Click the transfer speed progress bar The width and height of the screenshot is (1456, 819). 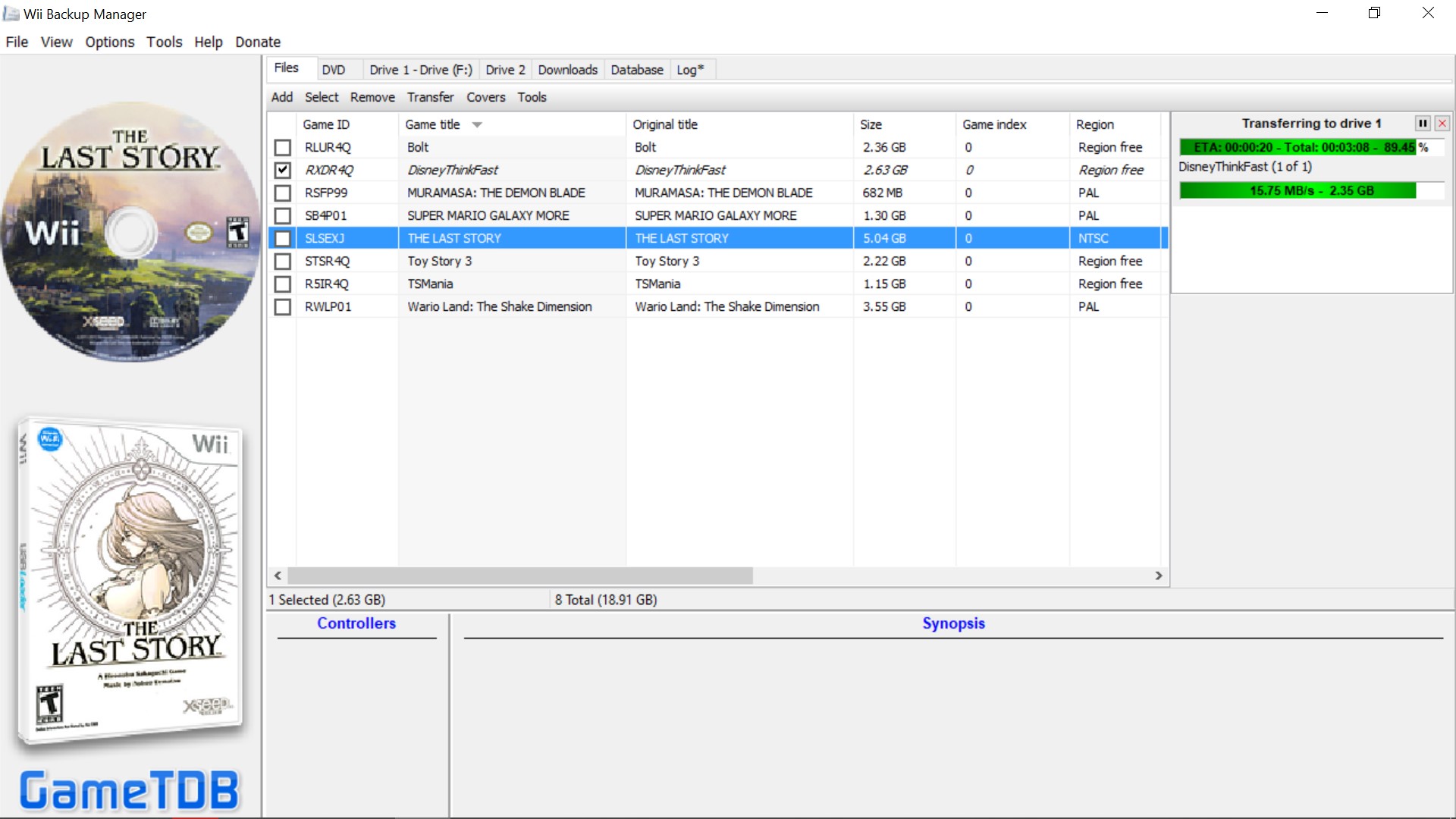1311,190
